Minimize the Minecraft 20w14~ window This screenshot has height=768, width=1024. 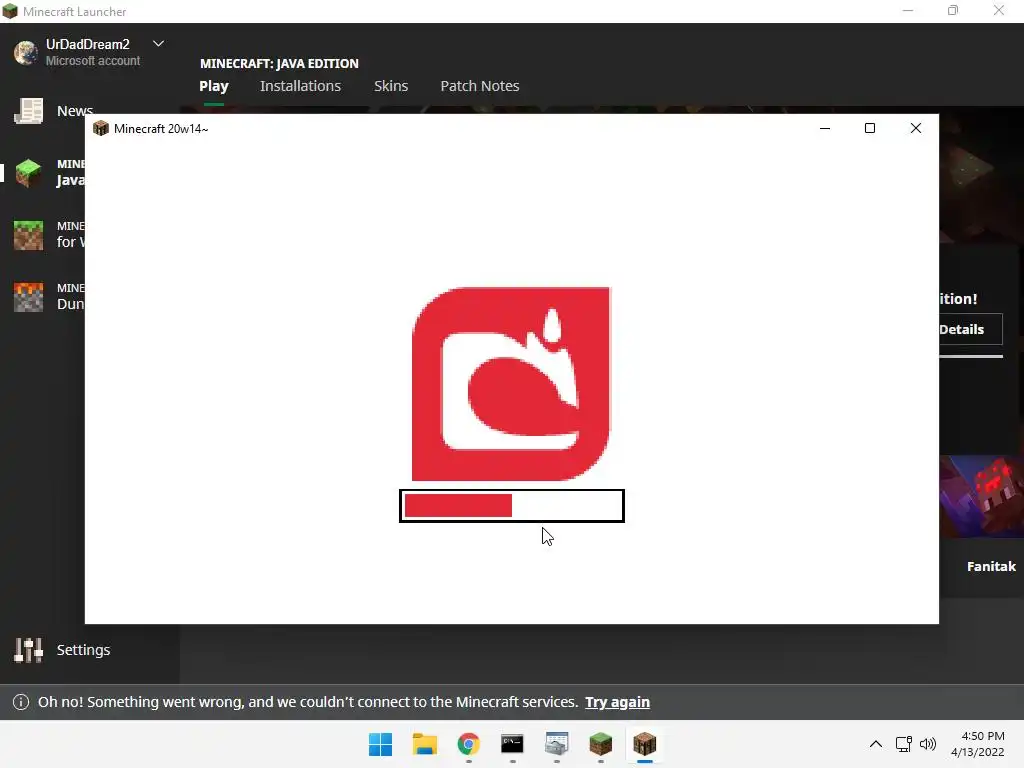[825, 129]
